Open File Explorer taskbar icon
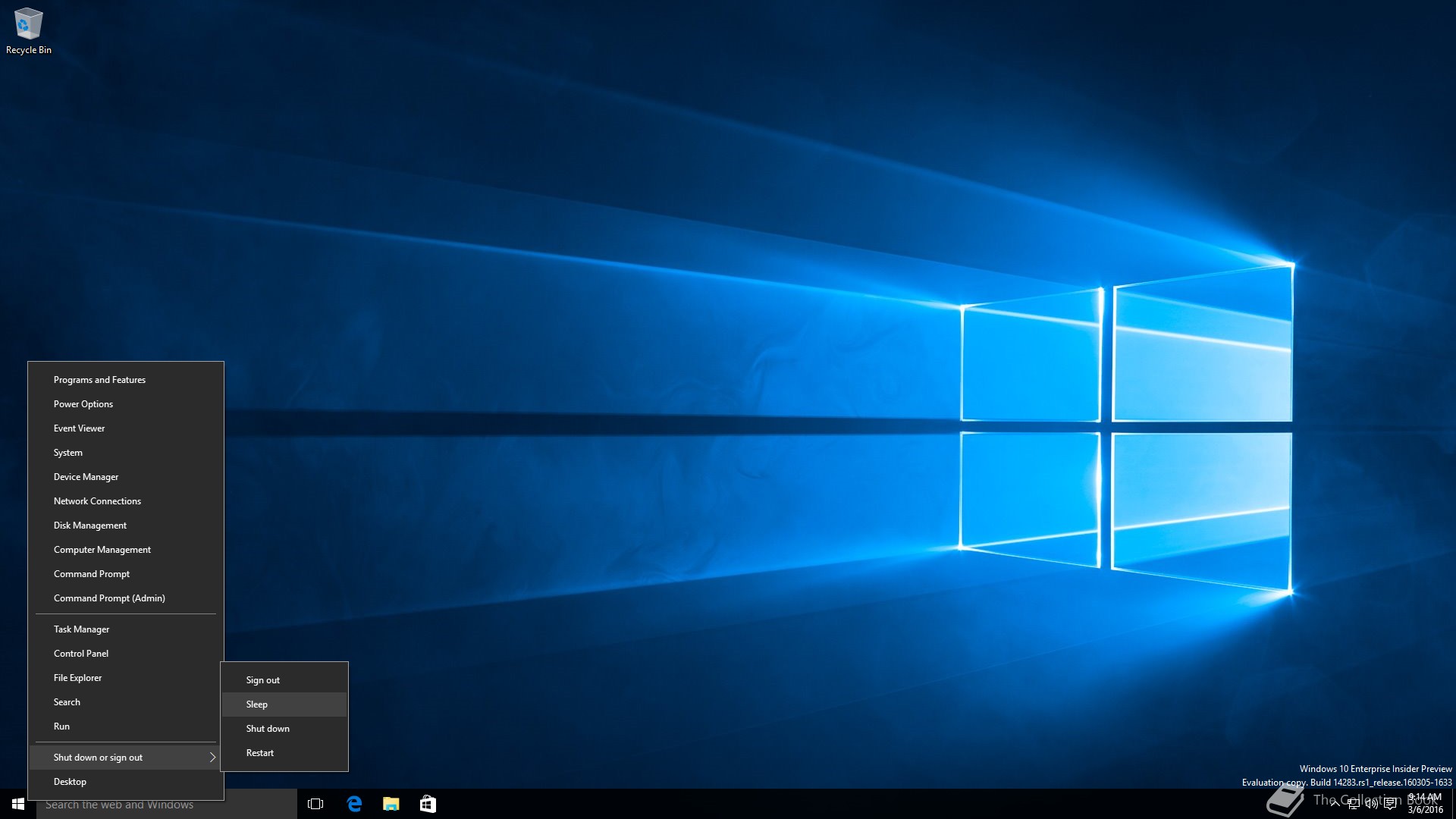This screenshot has height=819, width=1456. click(x=391, y=804)
